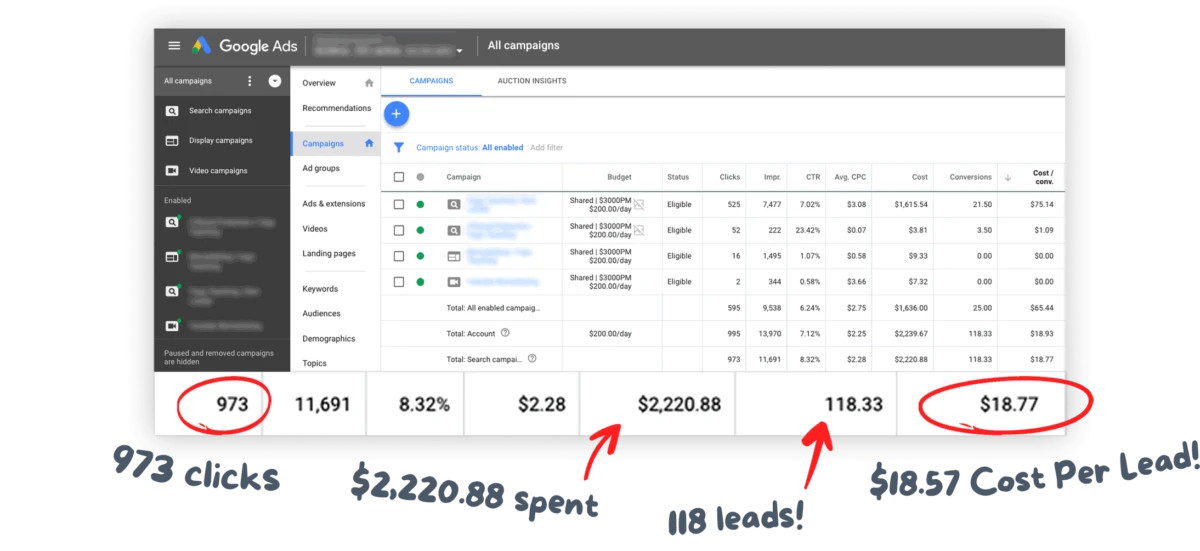Click the 23.42% CTR cell
Image resolution: width=1200 pixels, height=551 pixels.
click(x=806, y=230)
